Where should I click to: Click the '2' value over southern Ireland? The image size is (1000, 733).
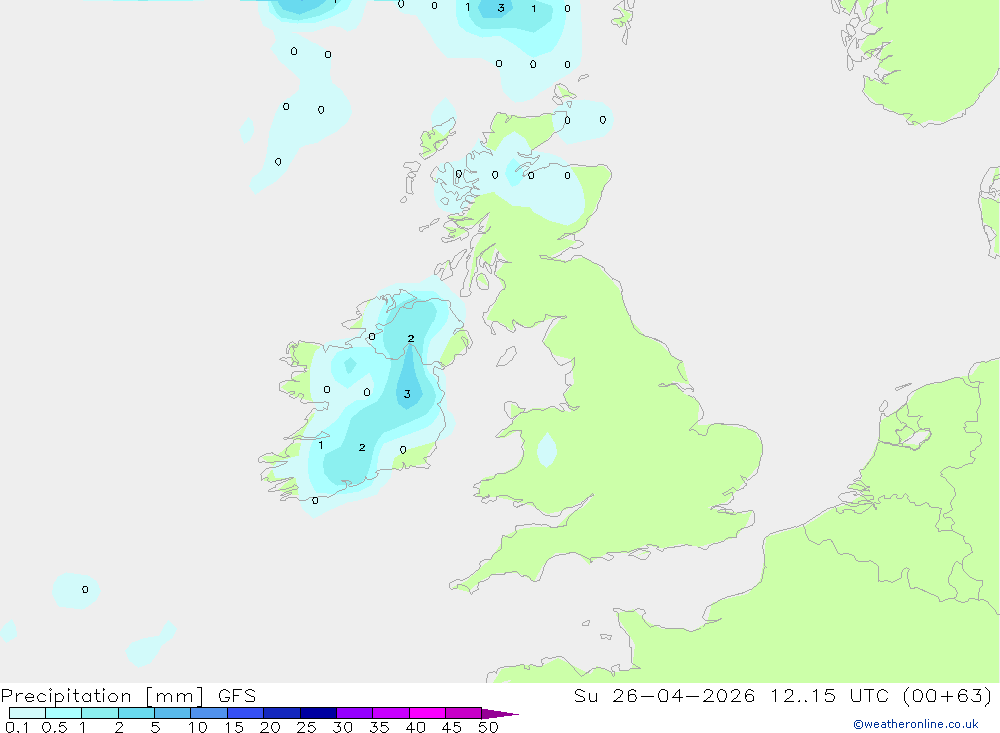coord(362,448)
